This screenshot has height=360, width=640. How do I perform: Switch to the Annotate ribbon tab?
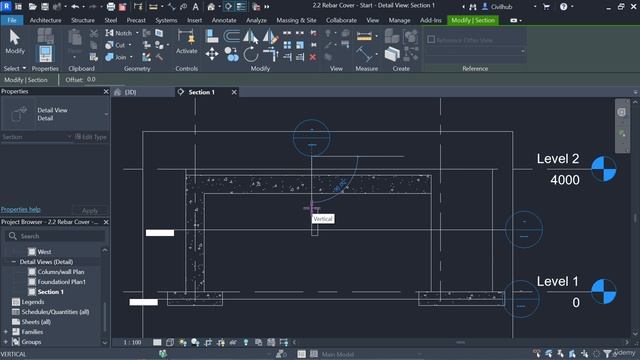tap(224, 20)
